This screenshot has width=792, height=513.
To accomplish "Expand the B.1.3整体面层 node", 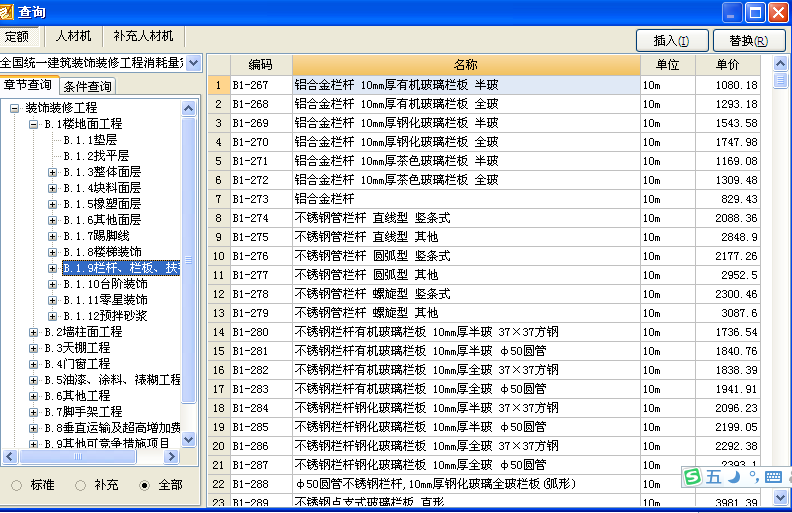I will click(x=53, y=172).
